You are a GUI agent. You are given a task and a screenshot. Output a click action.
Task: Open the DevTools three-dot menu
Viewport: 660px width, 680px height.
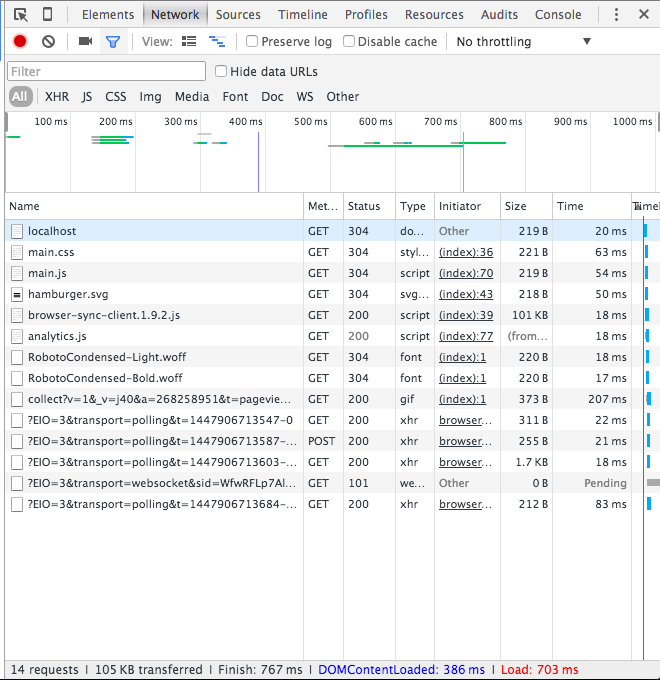pyautogui.click(x=616, y=14)
